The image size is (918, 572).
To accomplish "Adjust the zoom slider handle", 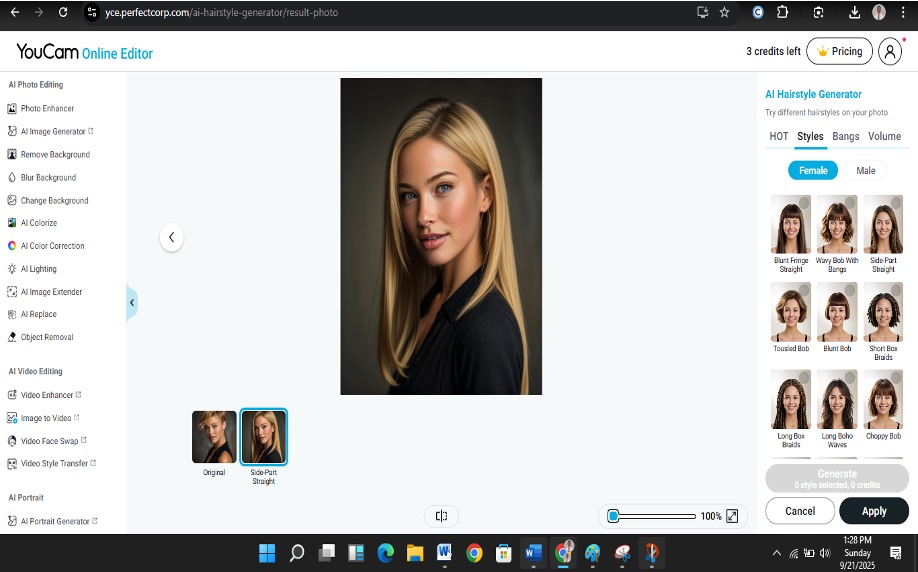I will (x=613, y=516).
